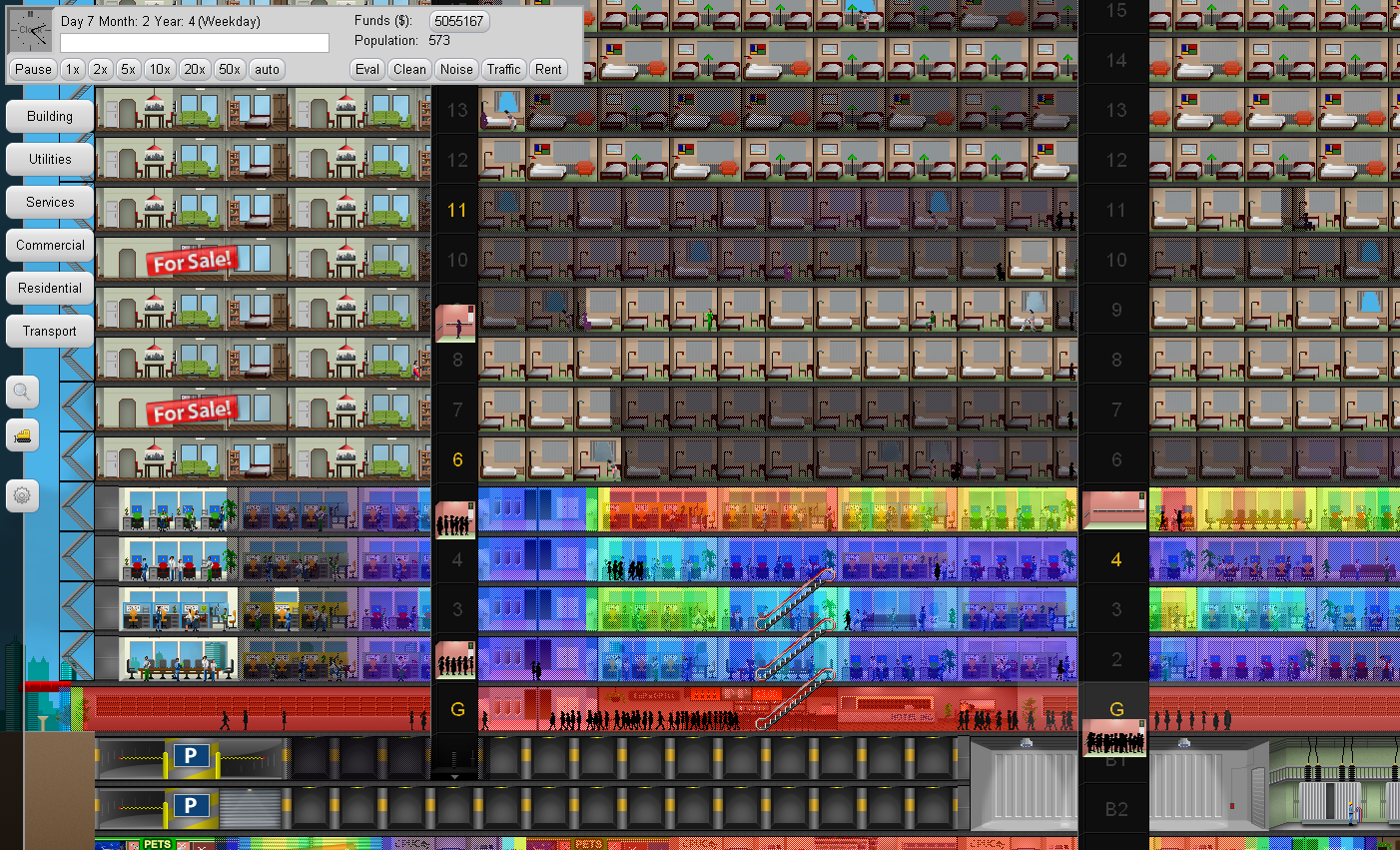Screen dimensions: 1400x850
Task: Click the lower parking ramp P sign
Action: click(190, 805)
